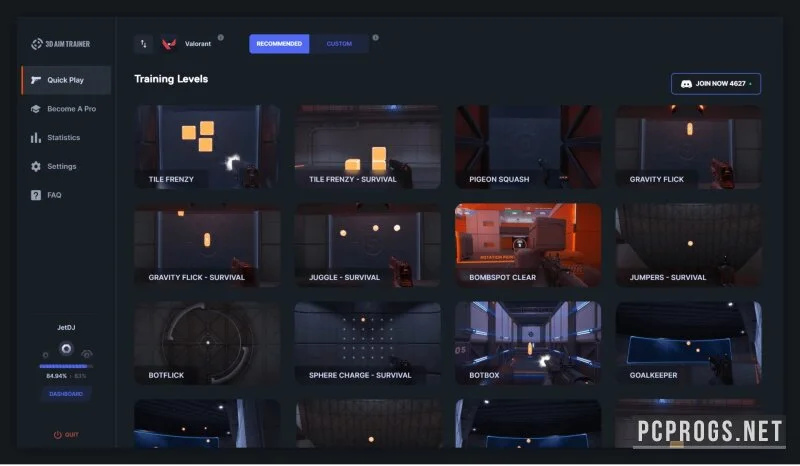The height and width of the screenshot is (466, 800).
Task: Open the Dashboard button
Action: coord(66,394)
